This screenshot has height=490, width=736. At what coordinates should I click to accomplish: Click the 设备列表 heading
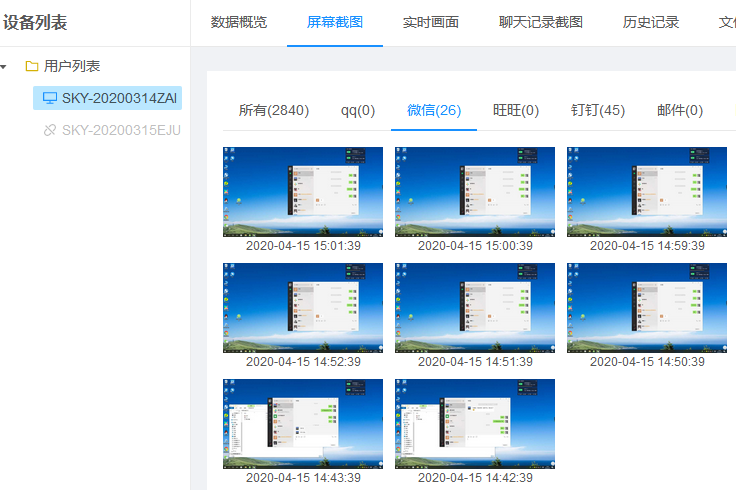35,22
